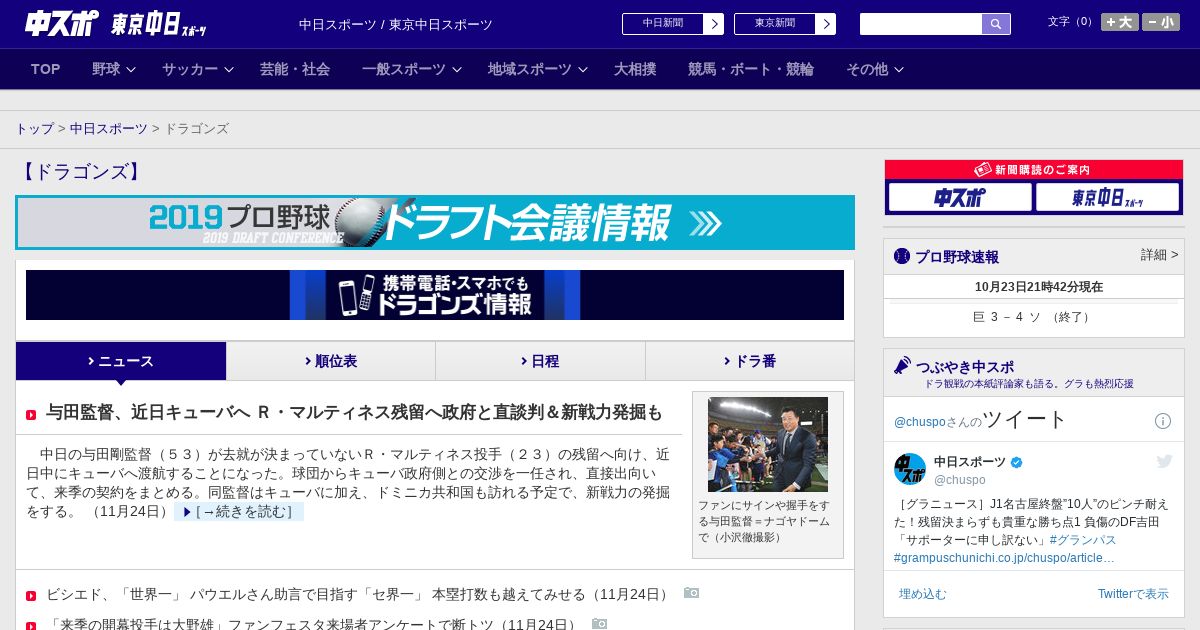Click the baseball icon next to プロ野球速報
Screen dimensions: 1200x630
coord(902,256)
